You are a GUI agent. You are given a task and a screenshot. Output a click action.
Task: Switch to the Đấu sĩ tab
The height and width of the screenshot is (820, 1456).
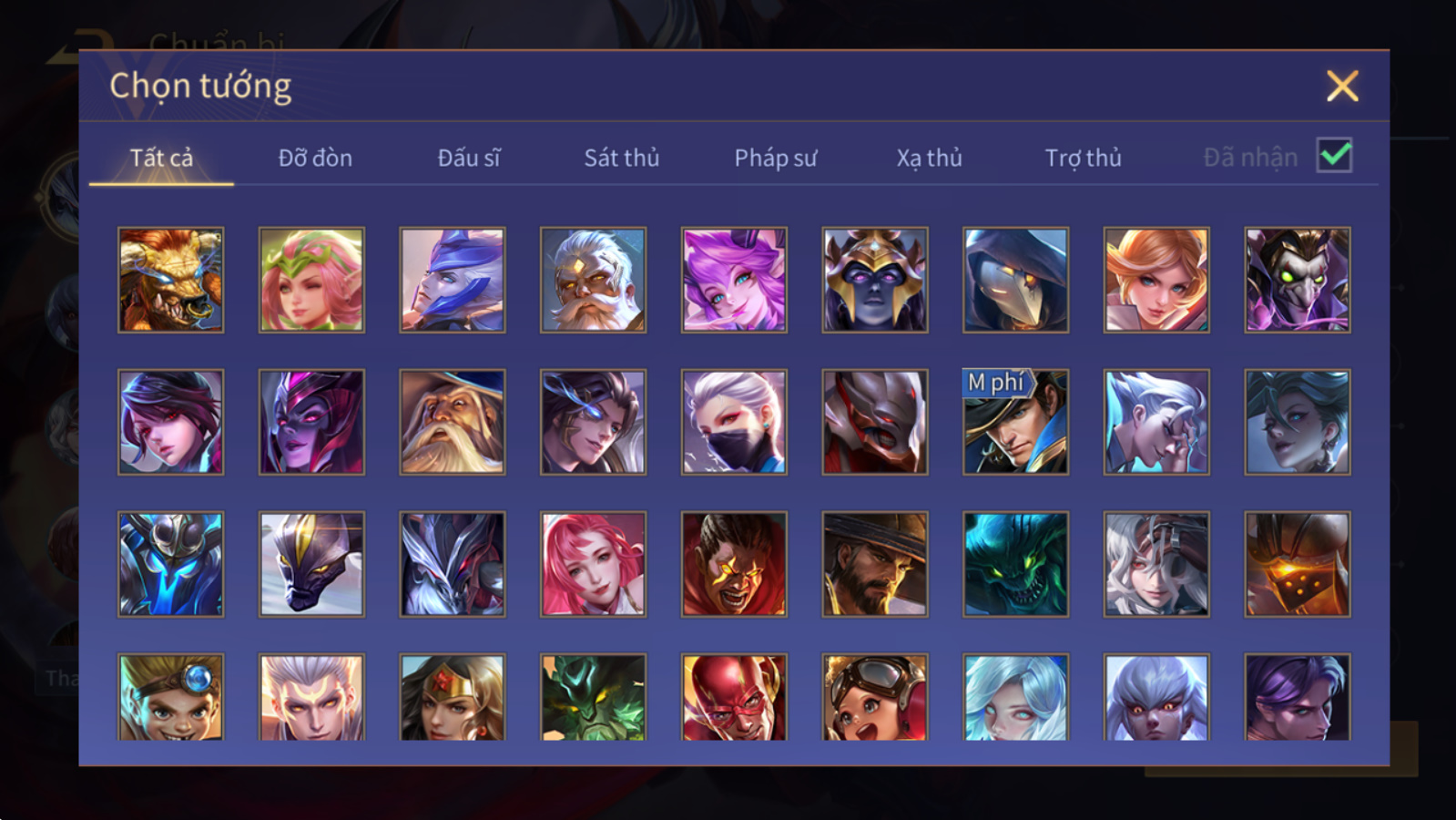[x=469, y=158]
